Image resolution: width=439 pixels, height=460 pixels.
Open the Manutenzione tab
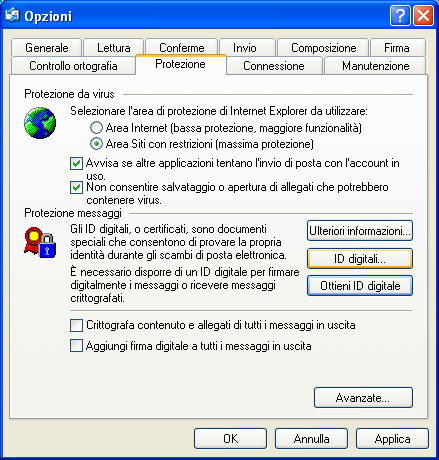click(x=375, y=66)
